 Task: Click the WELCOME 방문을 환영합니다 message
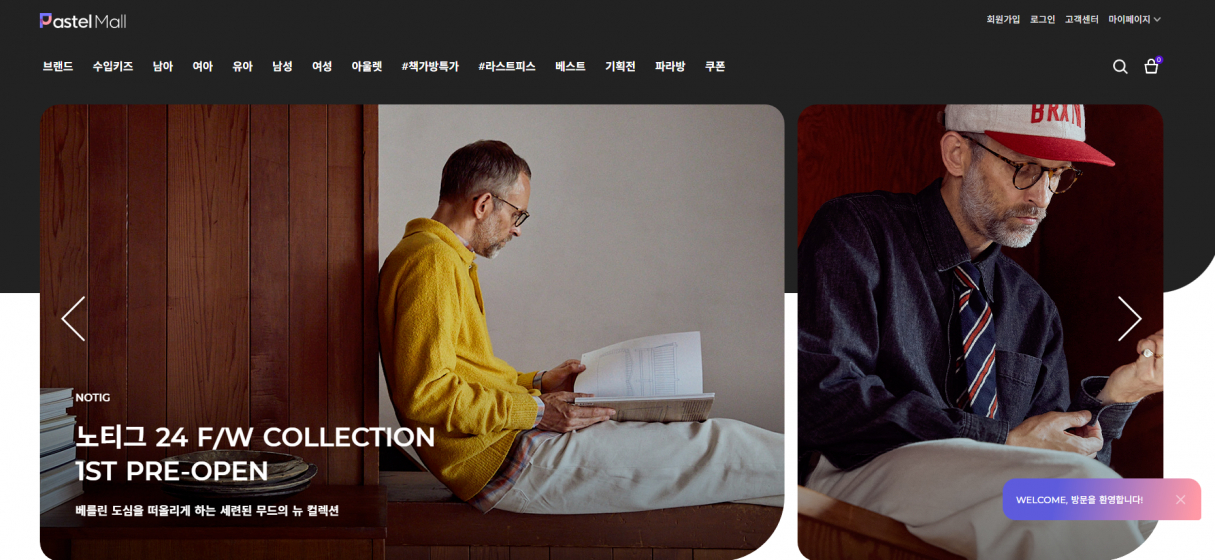(1079, 499)
